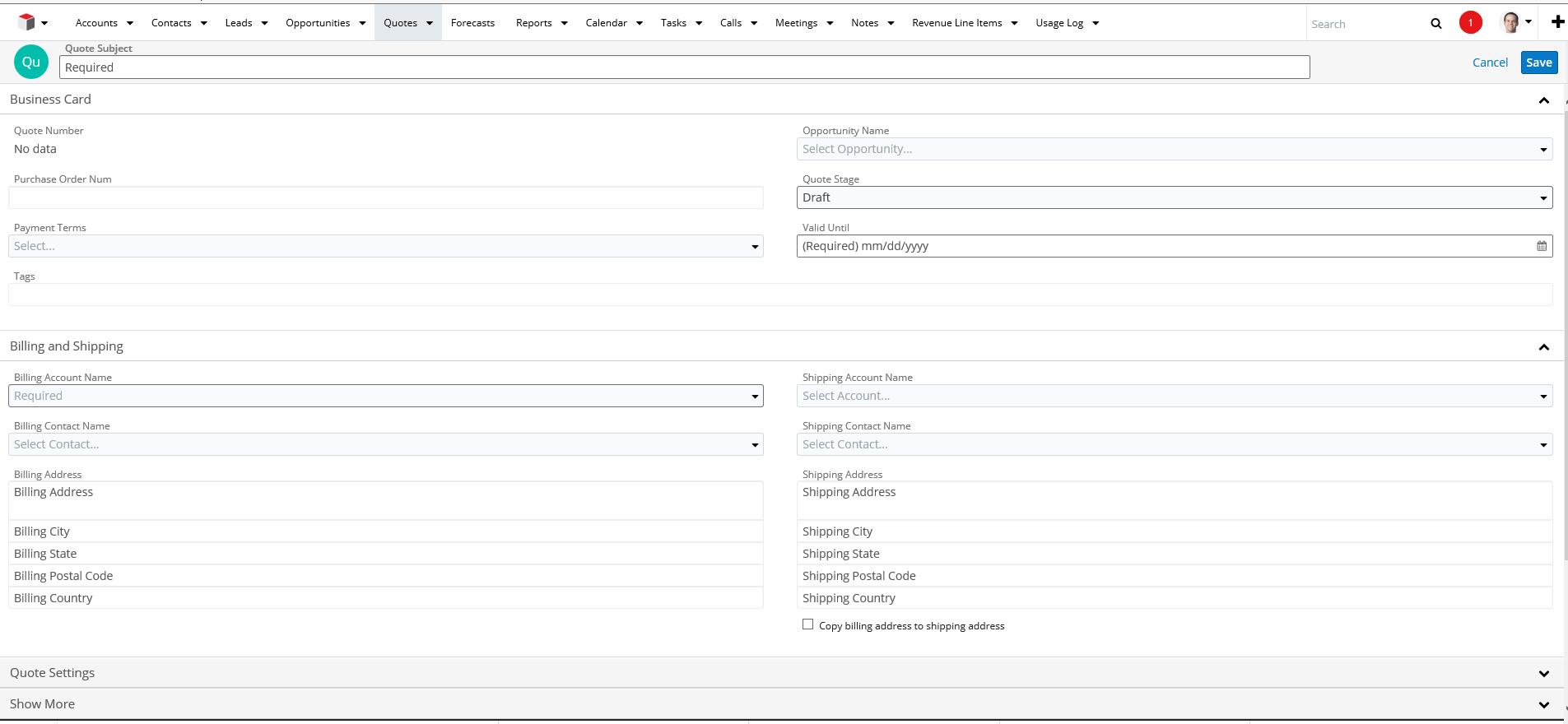Screen dimensions: 1568x724
Task: Open the Valid Until calendar picker icon
Action: (1542, 246)
